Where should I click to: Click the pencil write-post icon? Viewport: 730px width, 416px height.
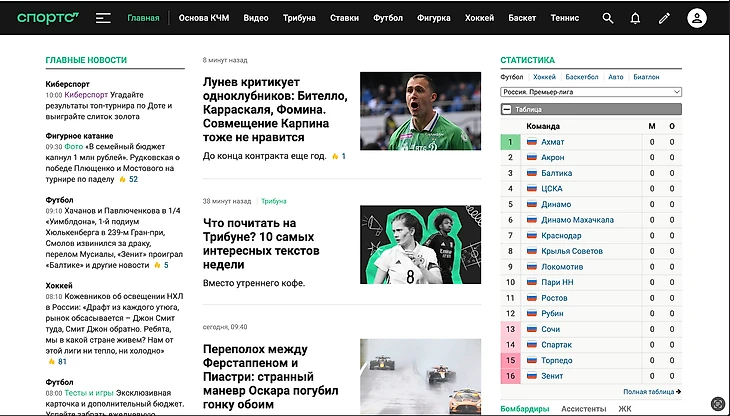(x=663, y=18)
